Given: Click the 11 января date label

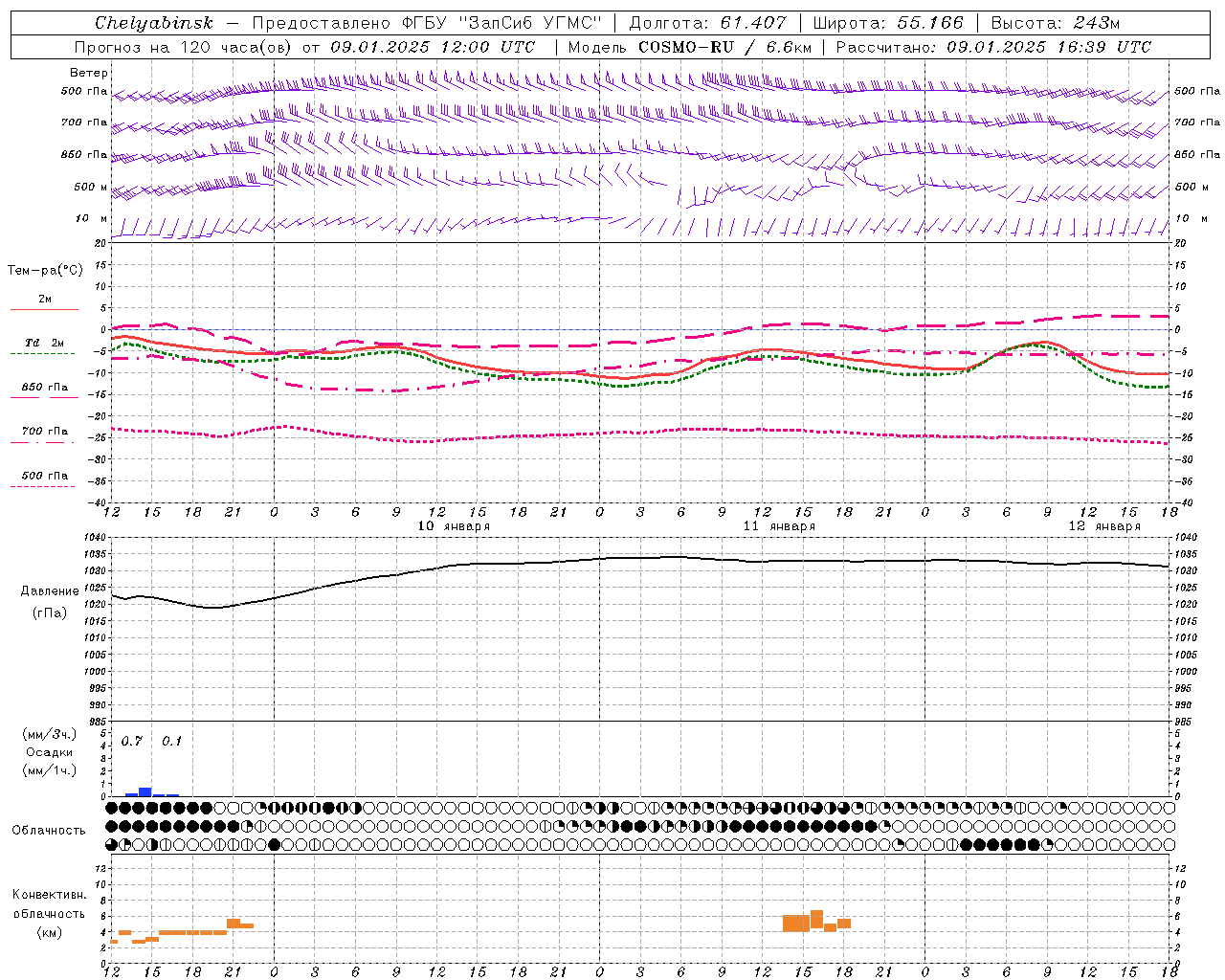Looking at the screenshot, I should [x=779, y=526].
